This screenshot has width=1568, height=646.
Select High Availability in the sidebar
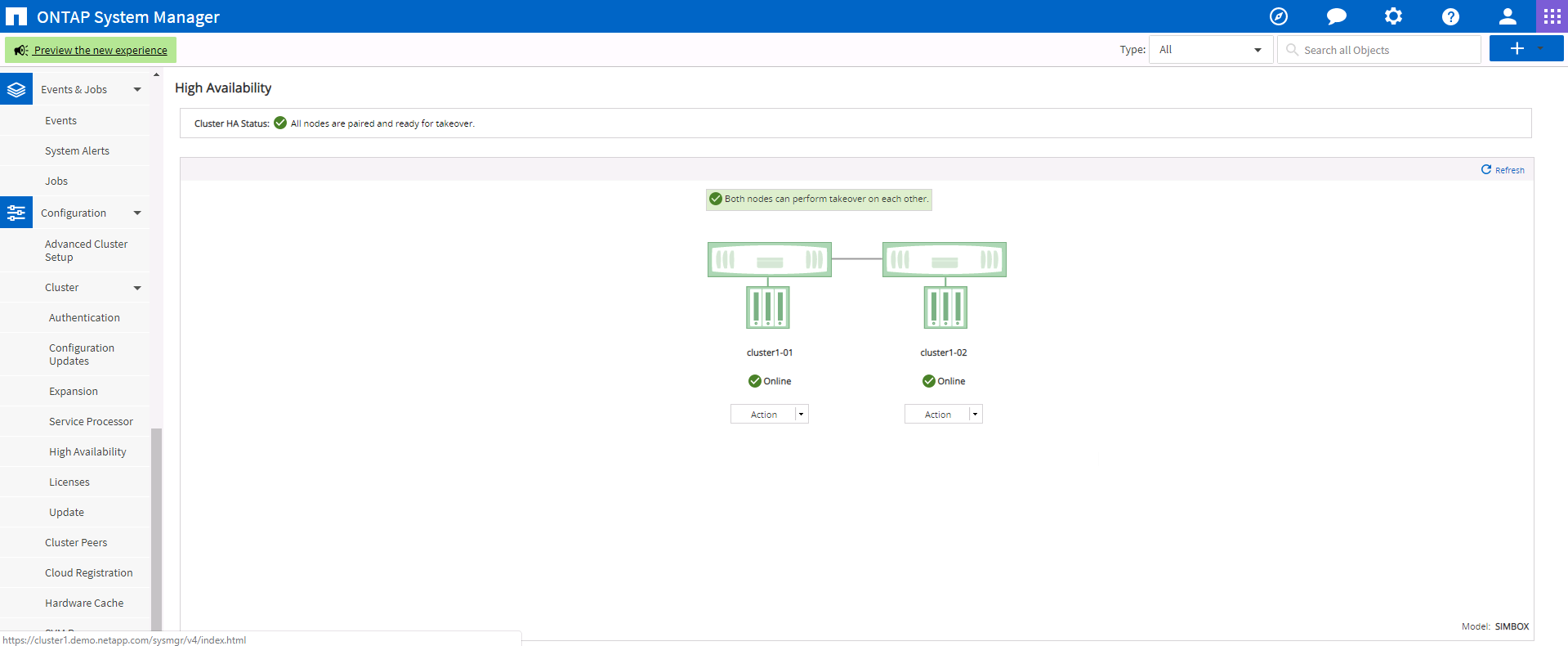click(x=87, y=451)
